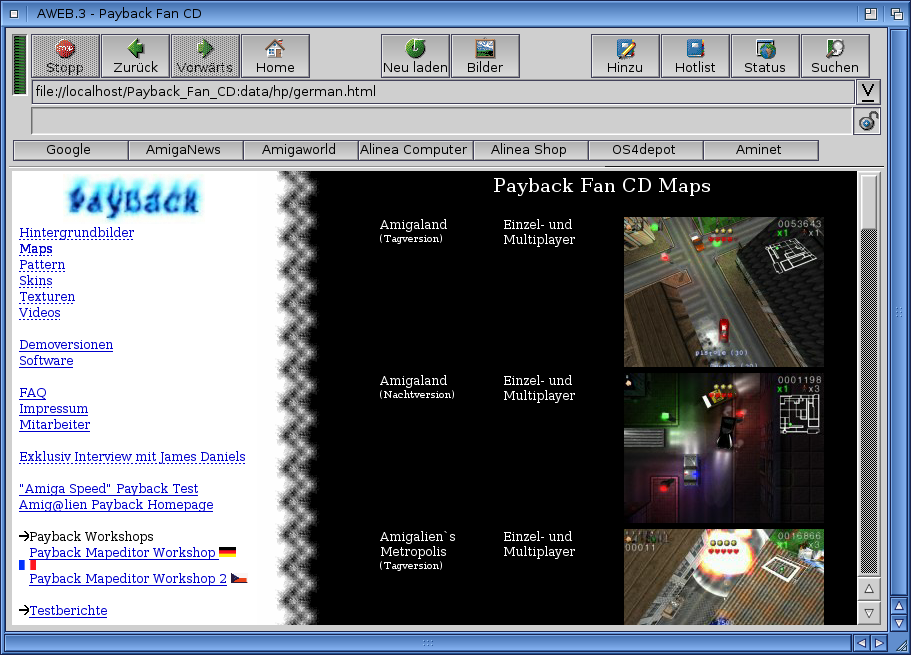This screenshot has width=911, height=655.
Task: Click the vertical scrollbar down arrow
Action: (x=868, y=612)
